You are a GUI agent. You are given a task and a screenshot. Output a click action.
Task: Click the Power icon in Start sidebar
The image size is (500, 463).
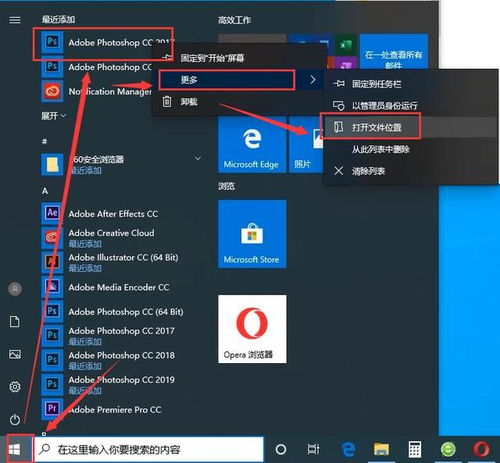(15, 419)
